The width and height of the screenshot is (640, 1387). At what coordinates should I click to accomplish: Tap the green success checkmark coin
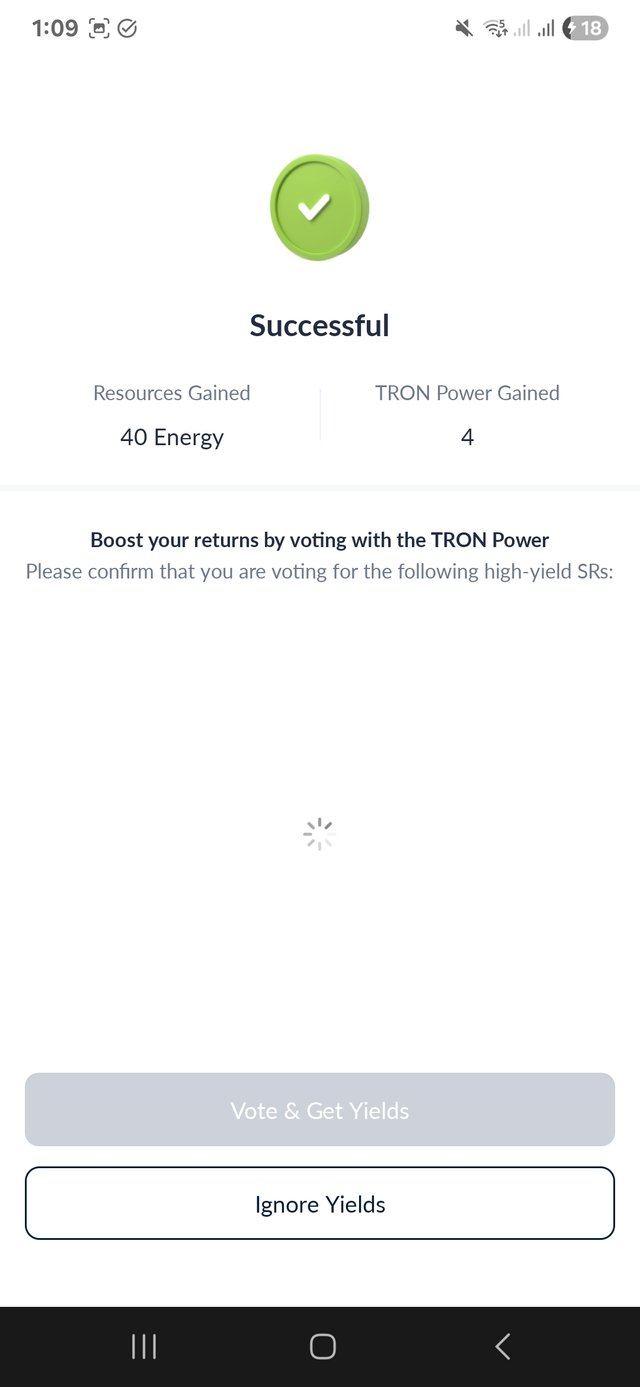click(319, 207)
